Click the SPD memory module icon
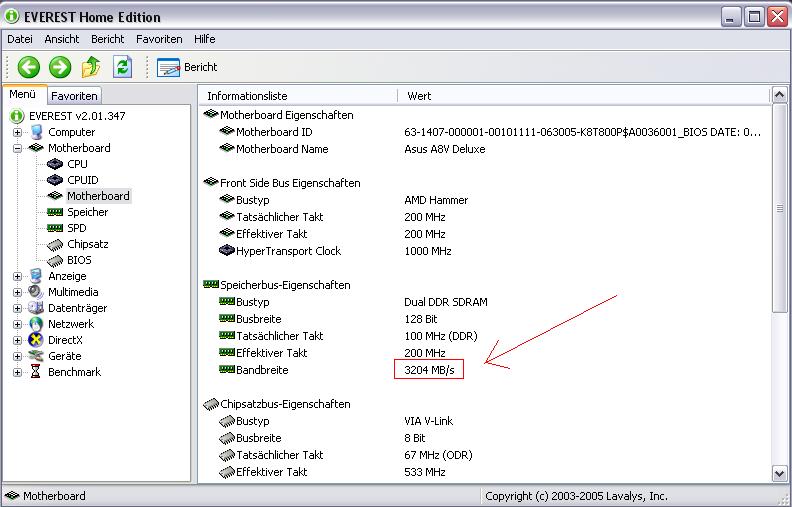Screen dimensions: 792x507 pos(55,228)
